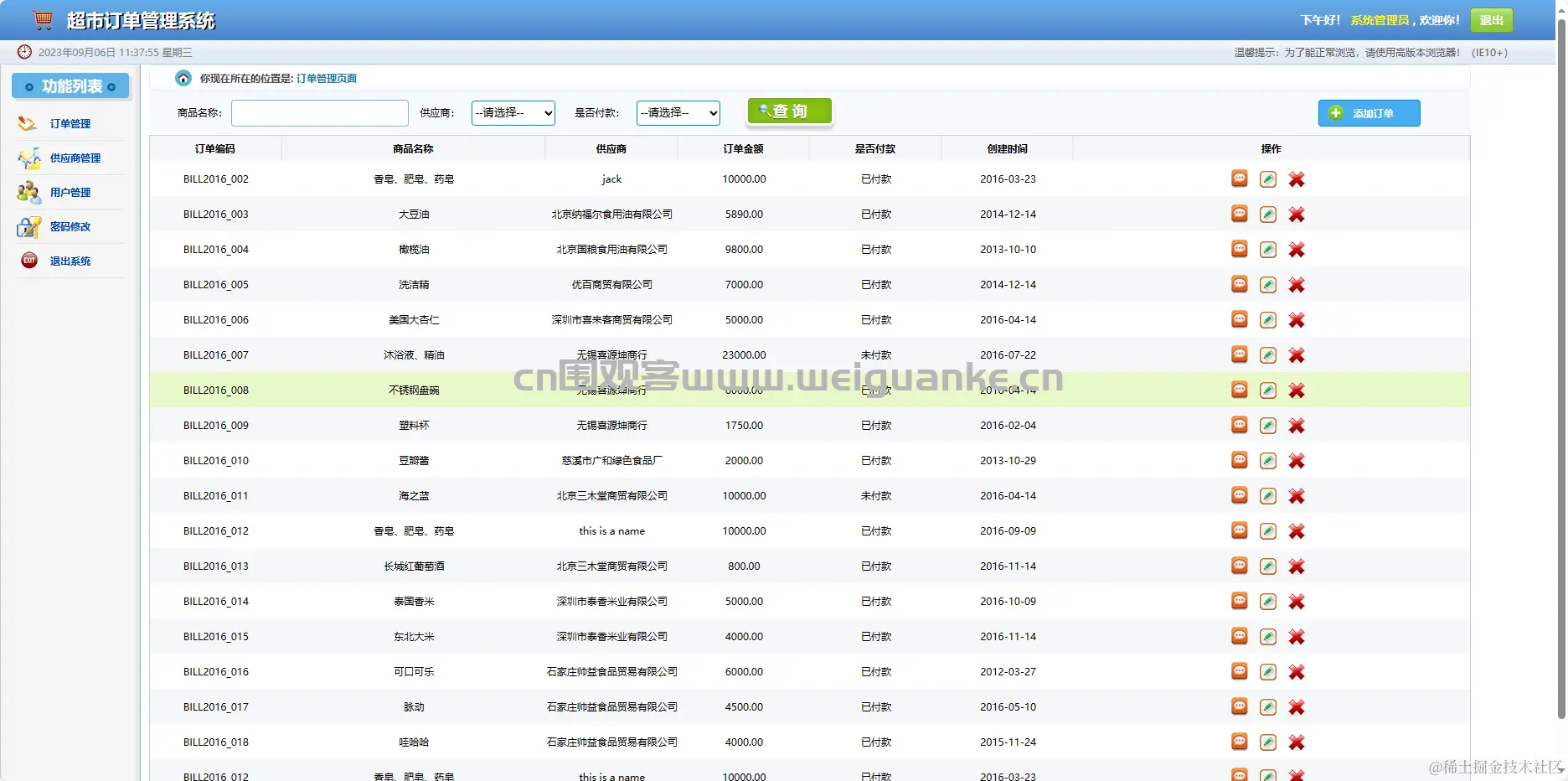Click the 功能列表 sidebar header
This screenshot has width=1568, height=781.
point(70,86)
